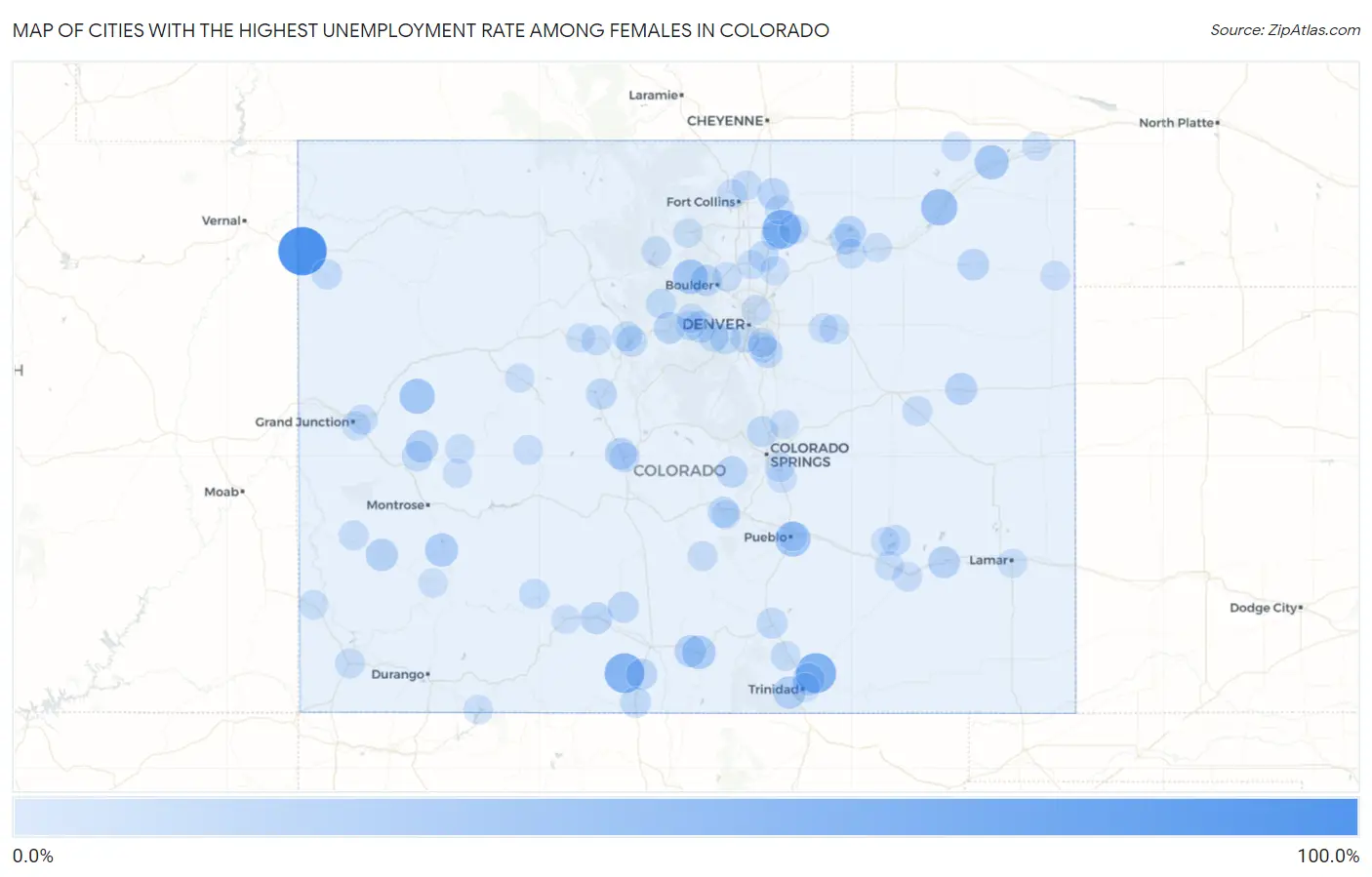Image resolution: width=1372 pixels, height=877 pixels.
Task: Select the 100.0% legend label
Action: (x=1328, y=856)
